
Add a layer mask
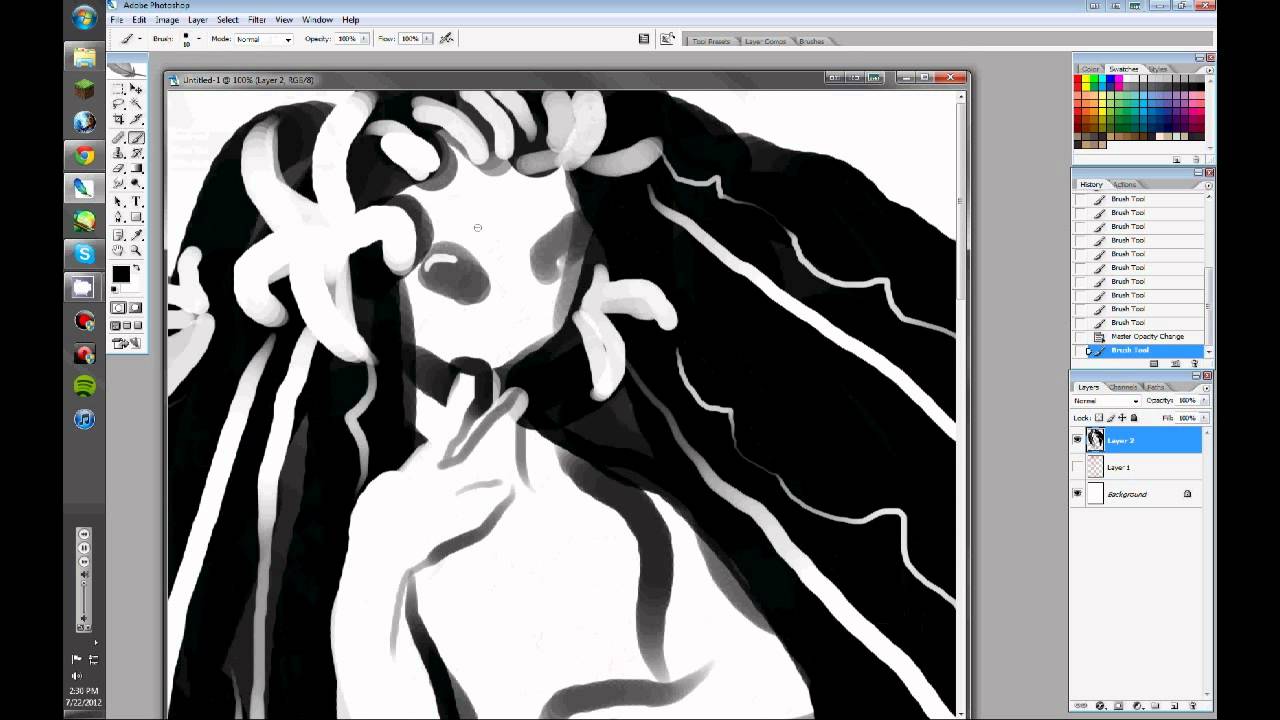[1118, 706]
